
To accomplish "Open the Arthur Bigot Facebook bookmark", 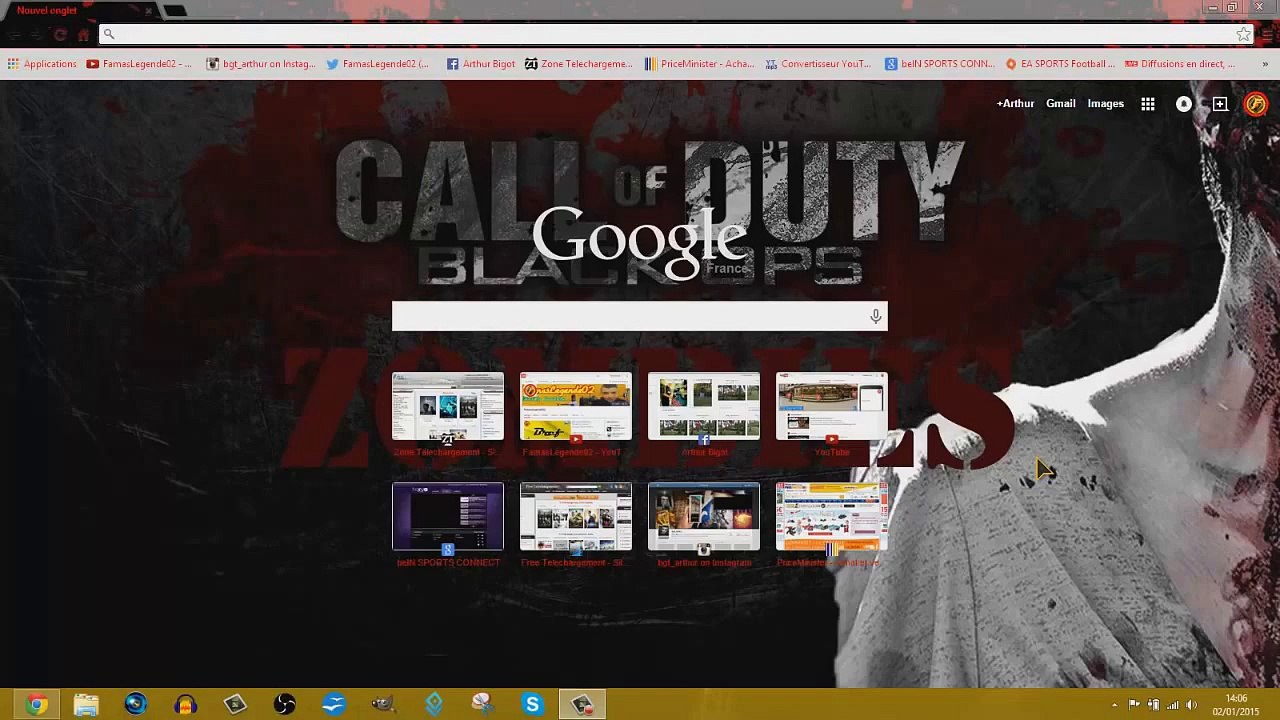I will click(x=481, y=64).
